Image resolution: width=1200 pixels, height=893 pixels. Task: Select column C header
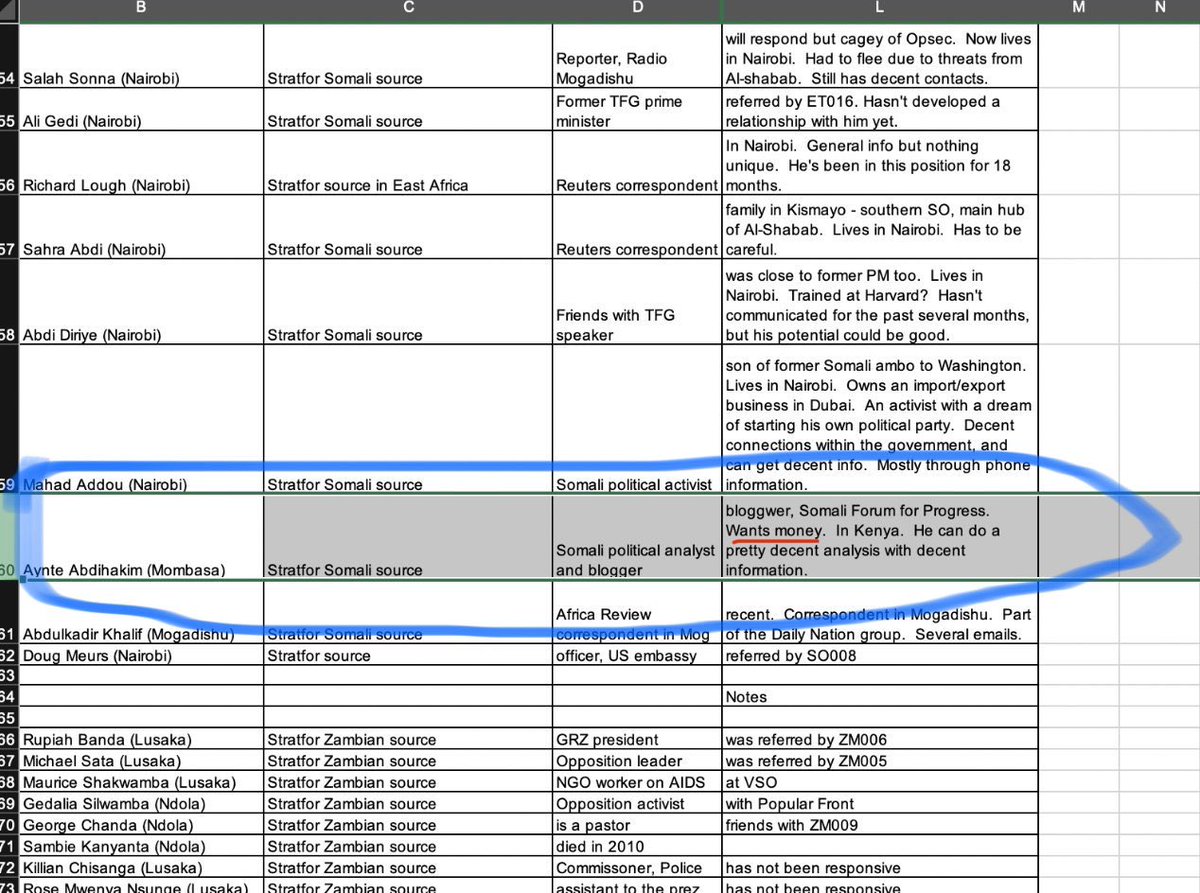(408, 10)
